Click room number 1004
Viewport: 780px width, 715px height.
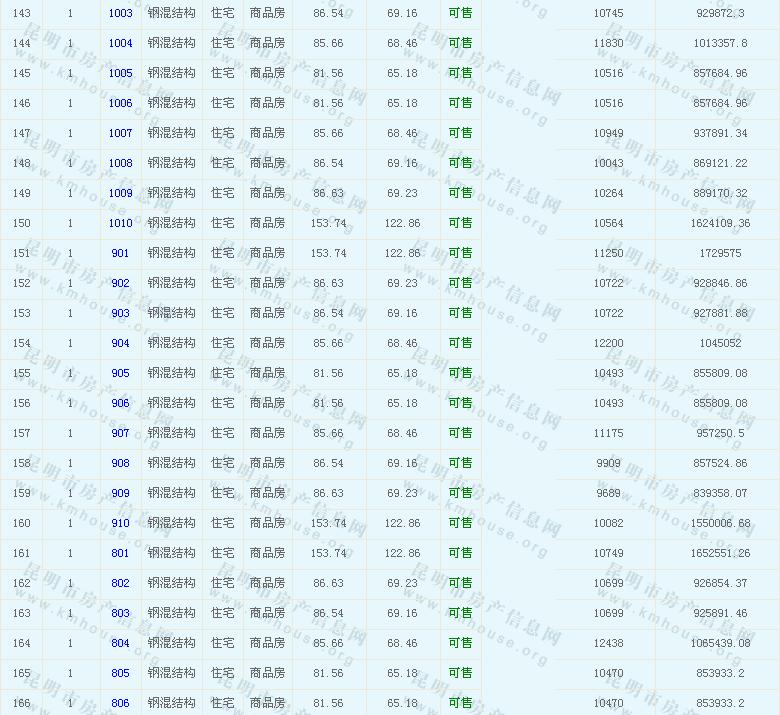click(120, 44)
